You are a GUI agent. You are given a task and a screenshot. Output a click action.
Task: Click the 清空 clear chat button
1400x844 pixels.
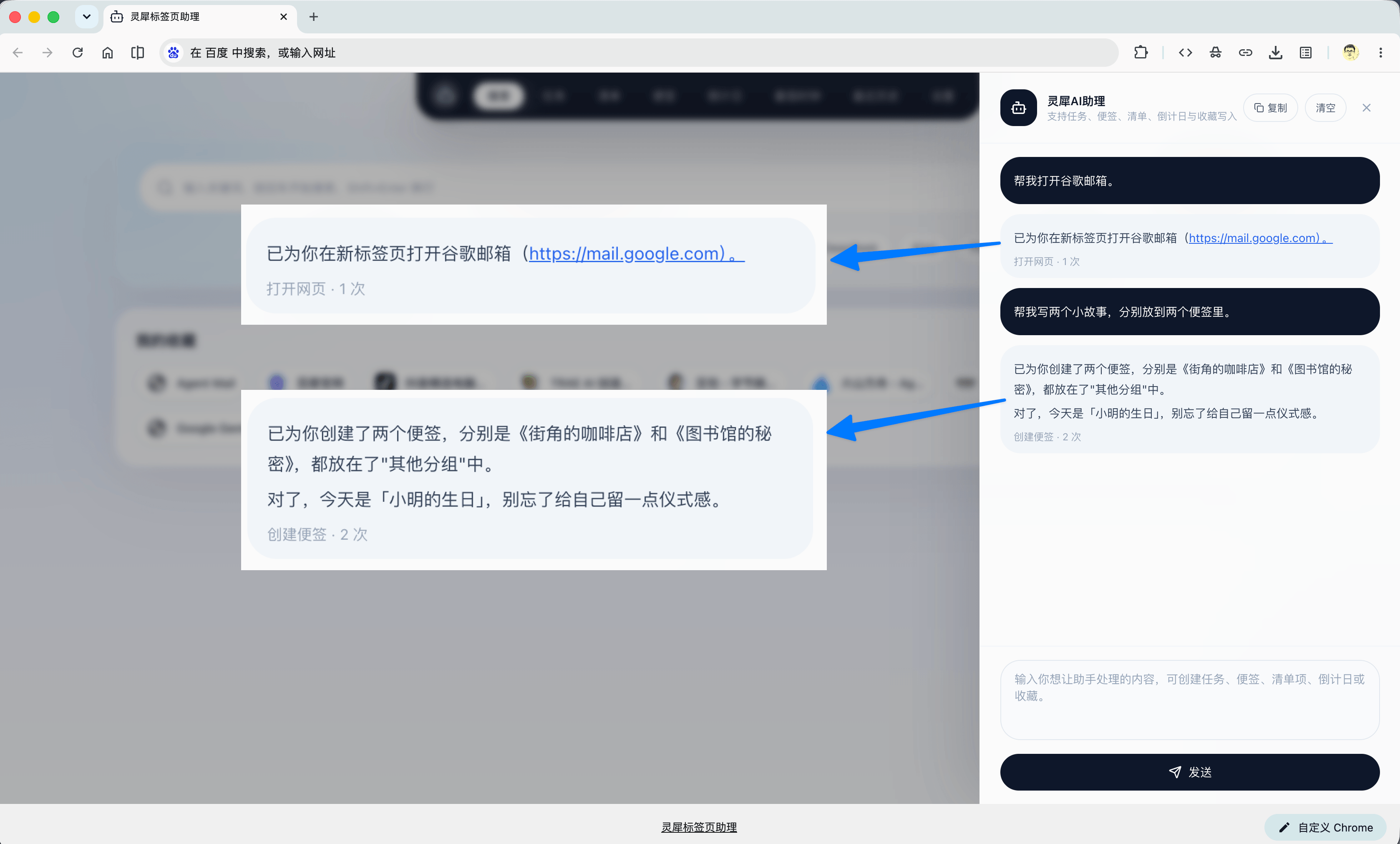1326,108
